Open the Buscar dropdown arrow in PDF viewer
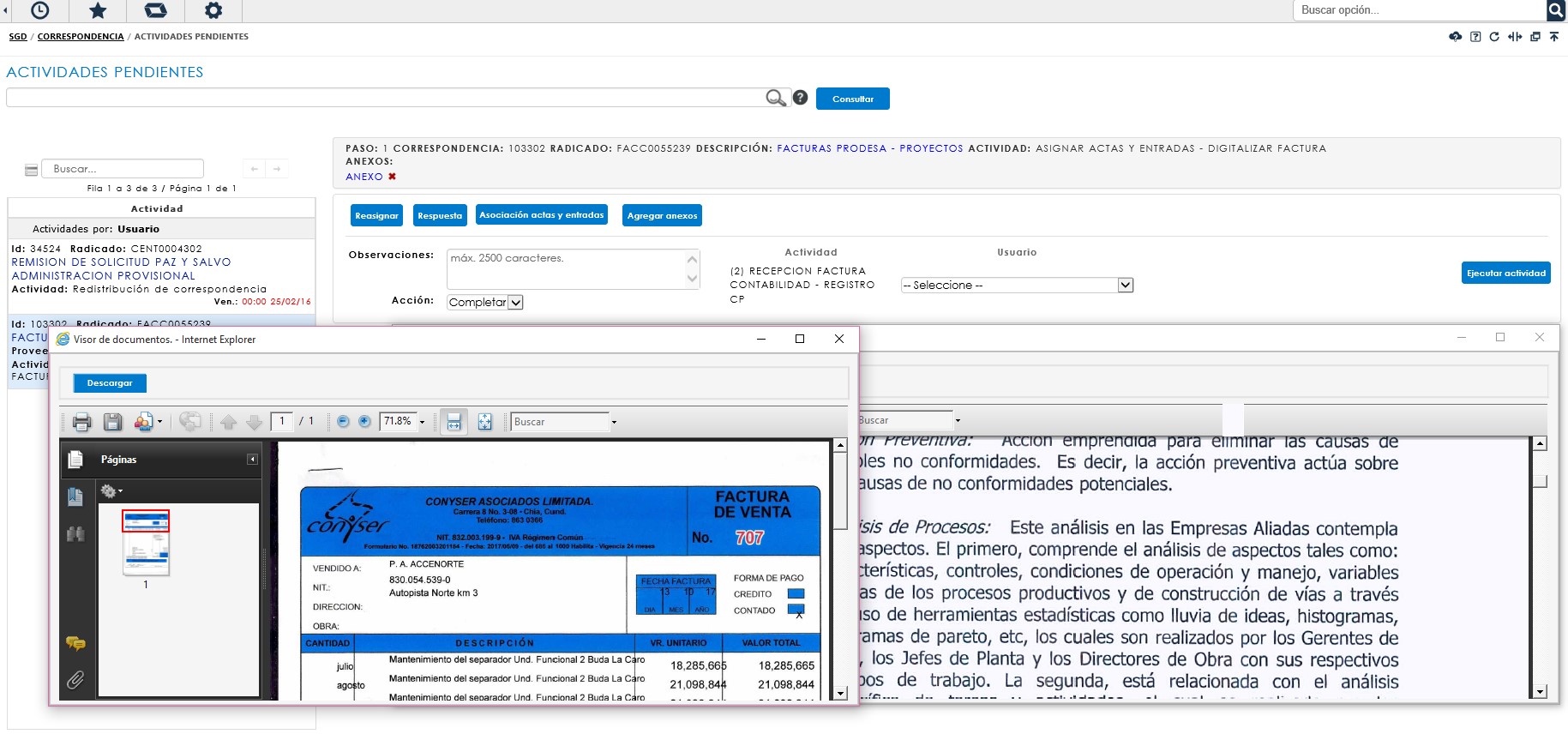The image size is (1568, 734). pyautogui.click(x=614, y=422)
